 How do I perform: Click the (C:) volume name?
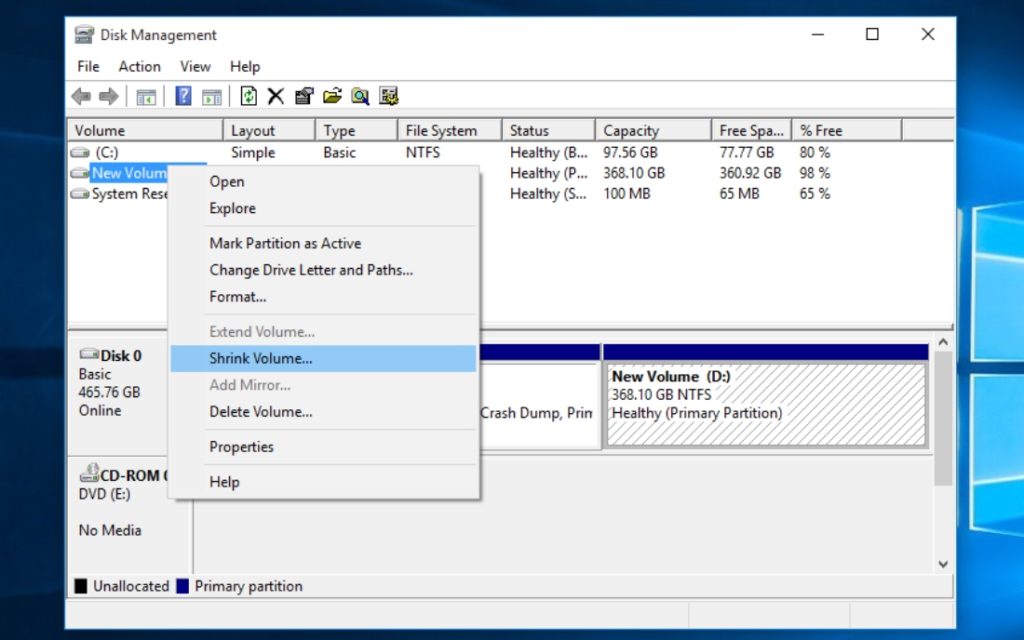coord(106,152)
